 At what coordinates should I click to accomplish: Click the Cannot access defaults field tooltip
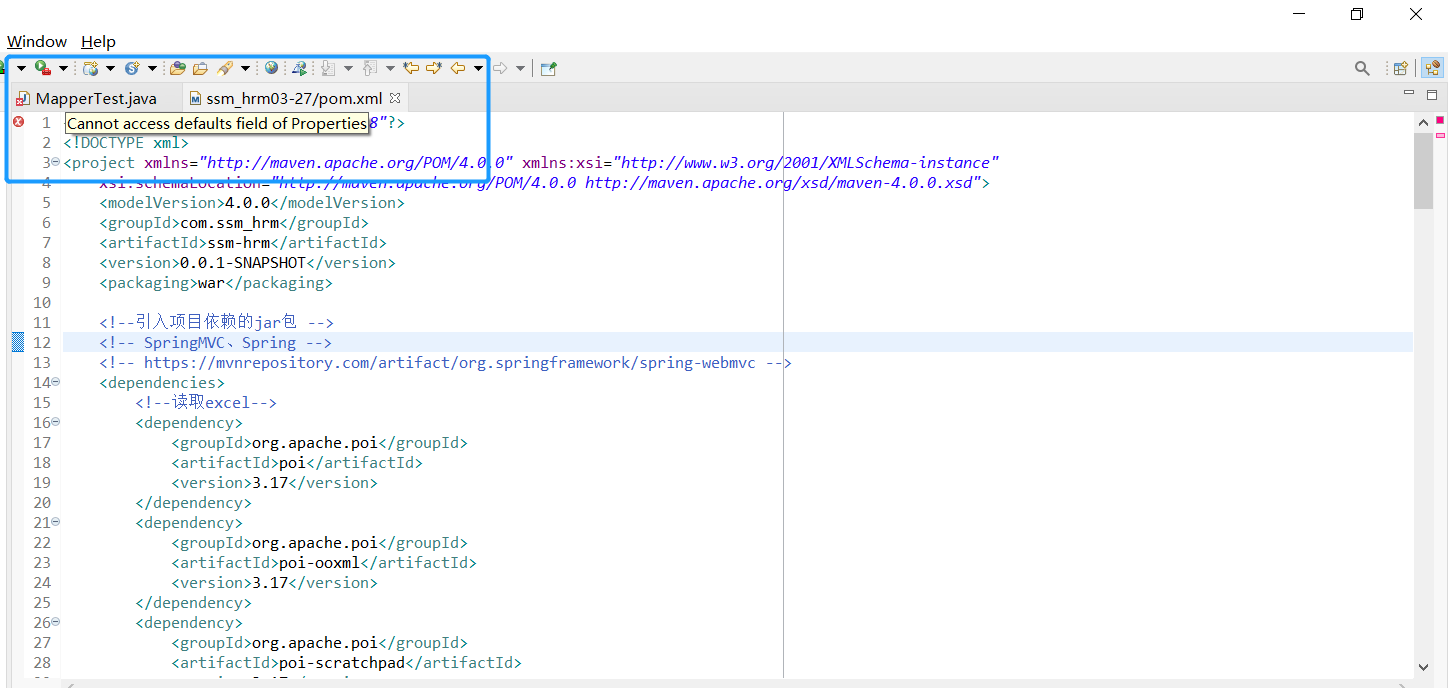pyautogui.click(x=218, y=122)
